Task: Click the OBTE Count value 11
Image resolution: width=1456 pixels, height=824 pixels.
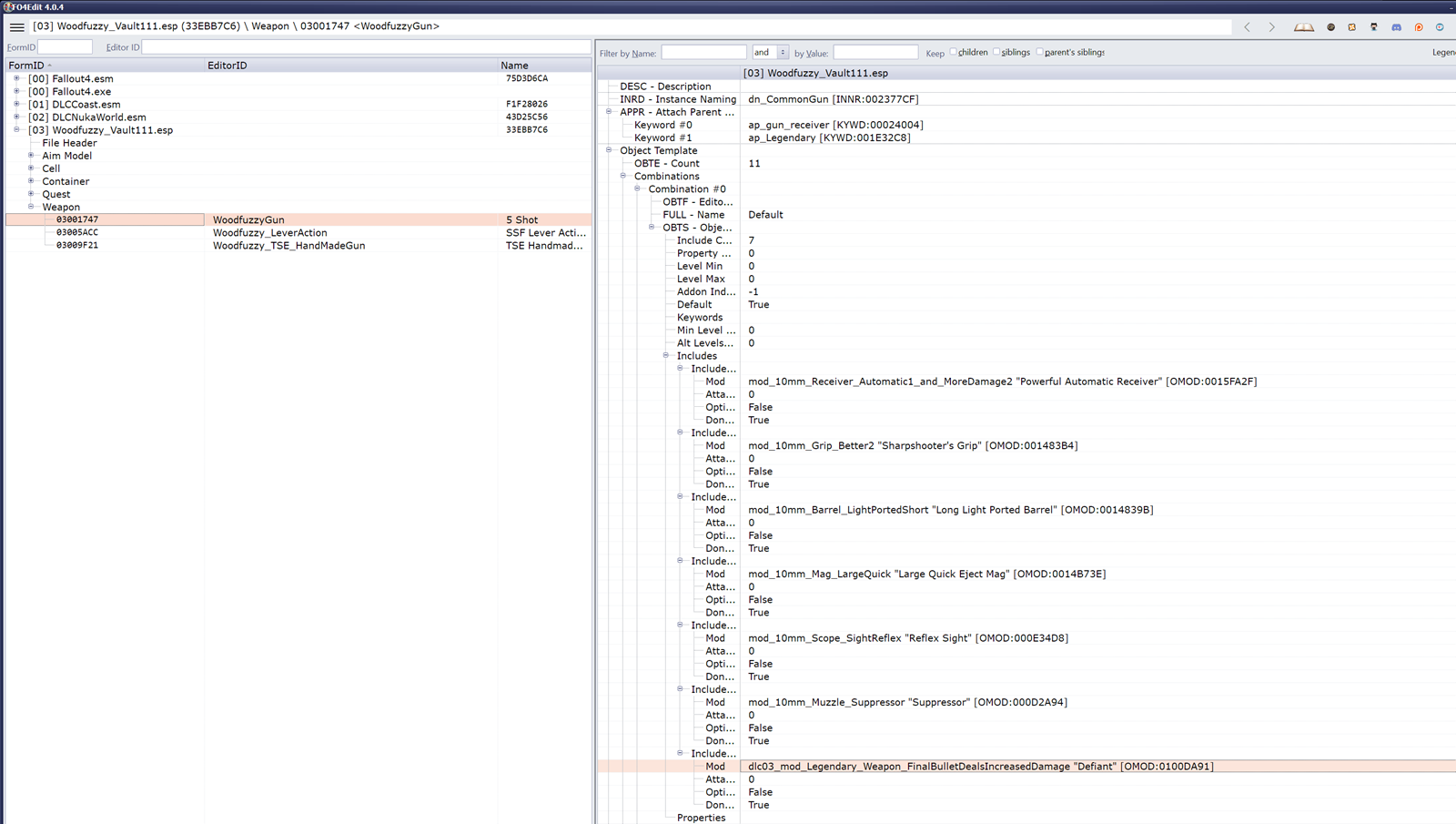Action: tap(754, 164)
